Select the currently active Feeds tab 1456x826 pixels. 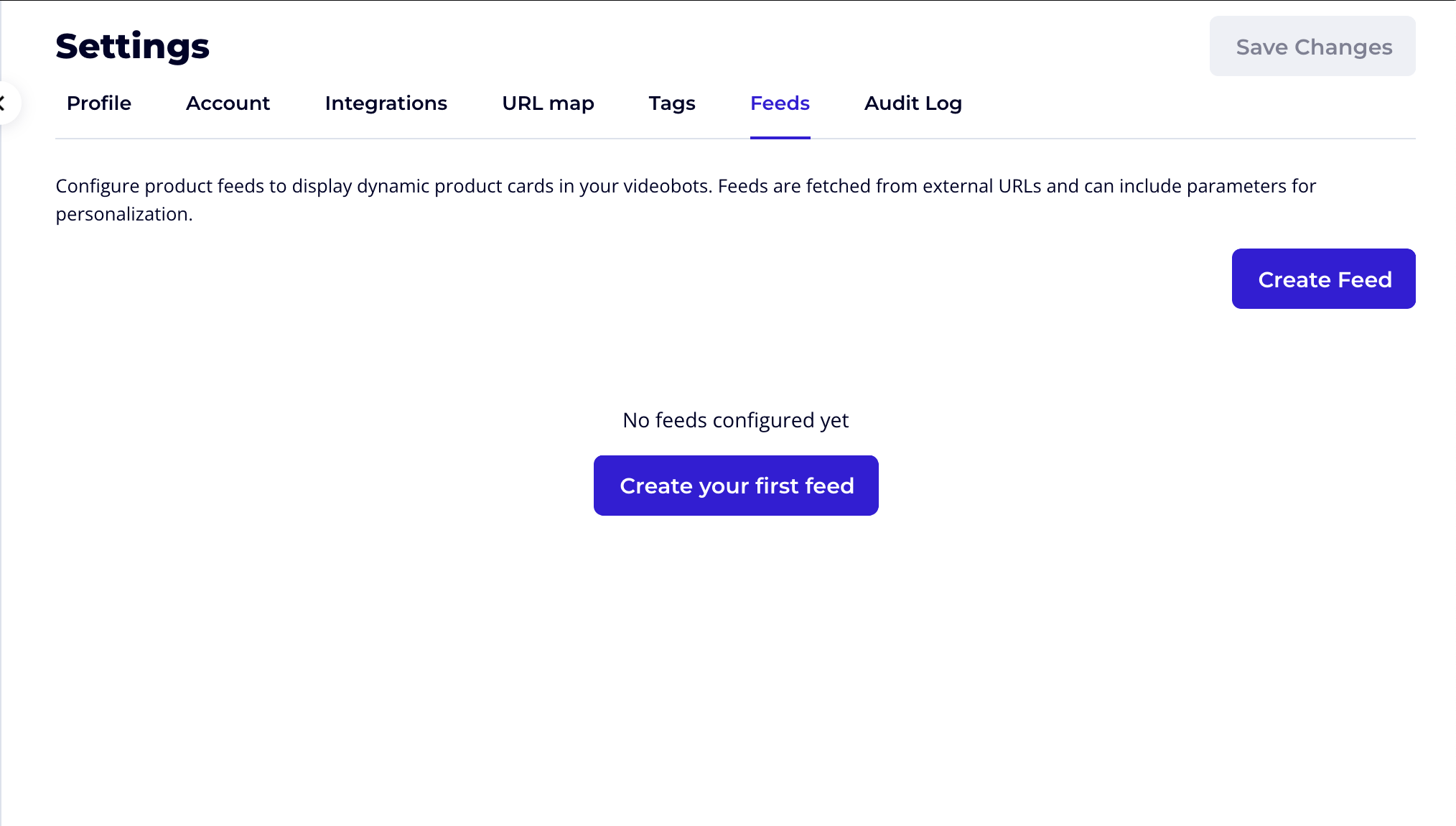tap(780, 103)
